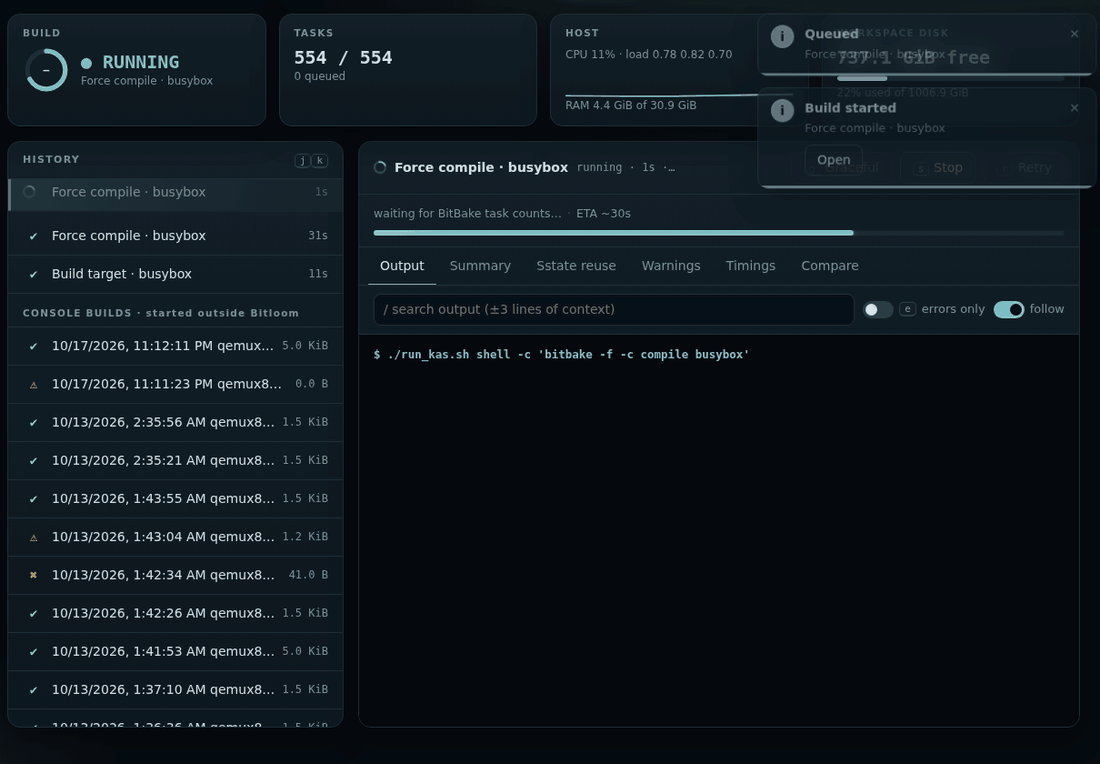Open console build 10/17/2026, 11:11:23 PM
The image size is (1100, 764).
pyautogui.click(x=175, y=384)
